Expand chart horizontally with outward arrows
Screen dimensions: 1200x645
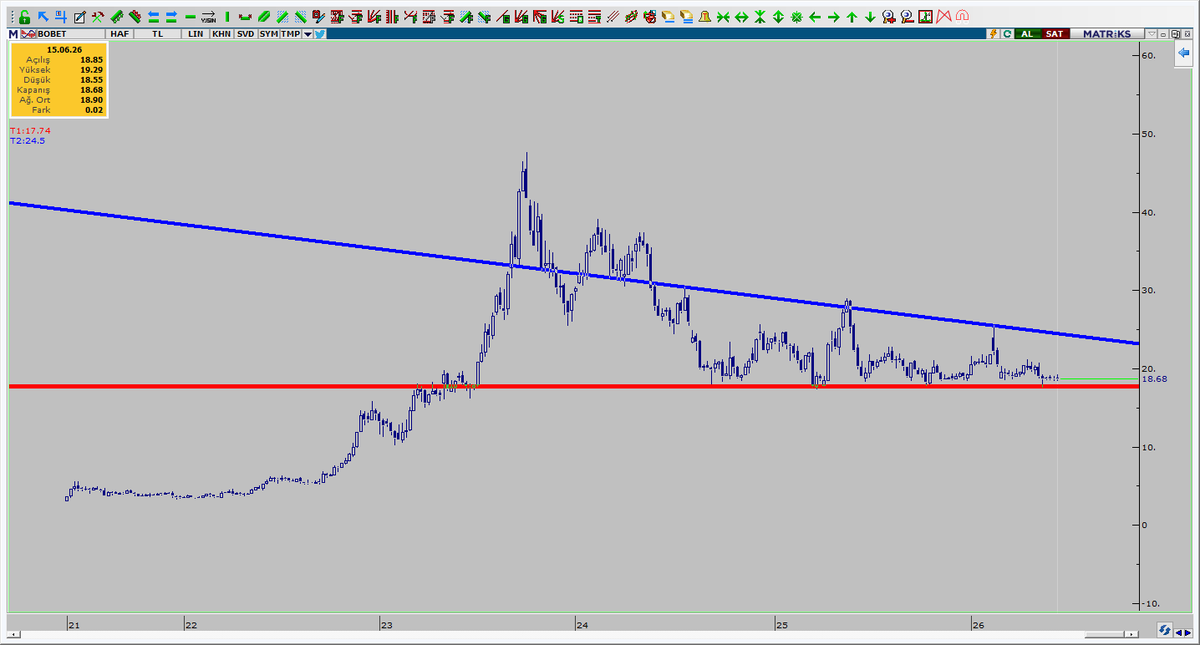coord(741,17)
